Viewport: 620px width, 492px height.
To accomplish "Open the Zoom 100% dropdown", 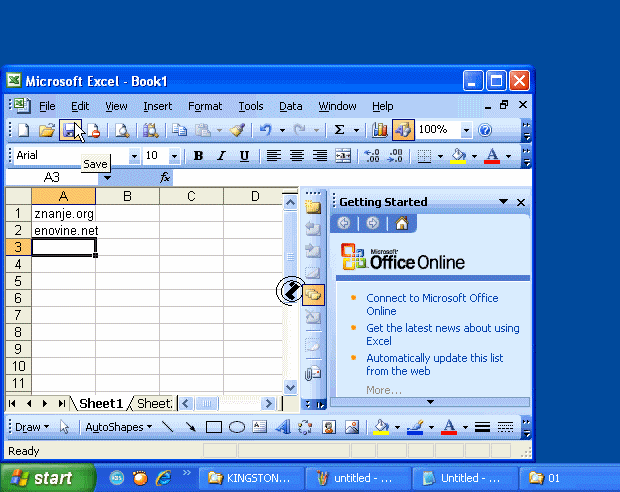I will pyautogui.click(x=467, y=130).
